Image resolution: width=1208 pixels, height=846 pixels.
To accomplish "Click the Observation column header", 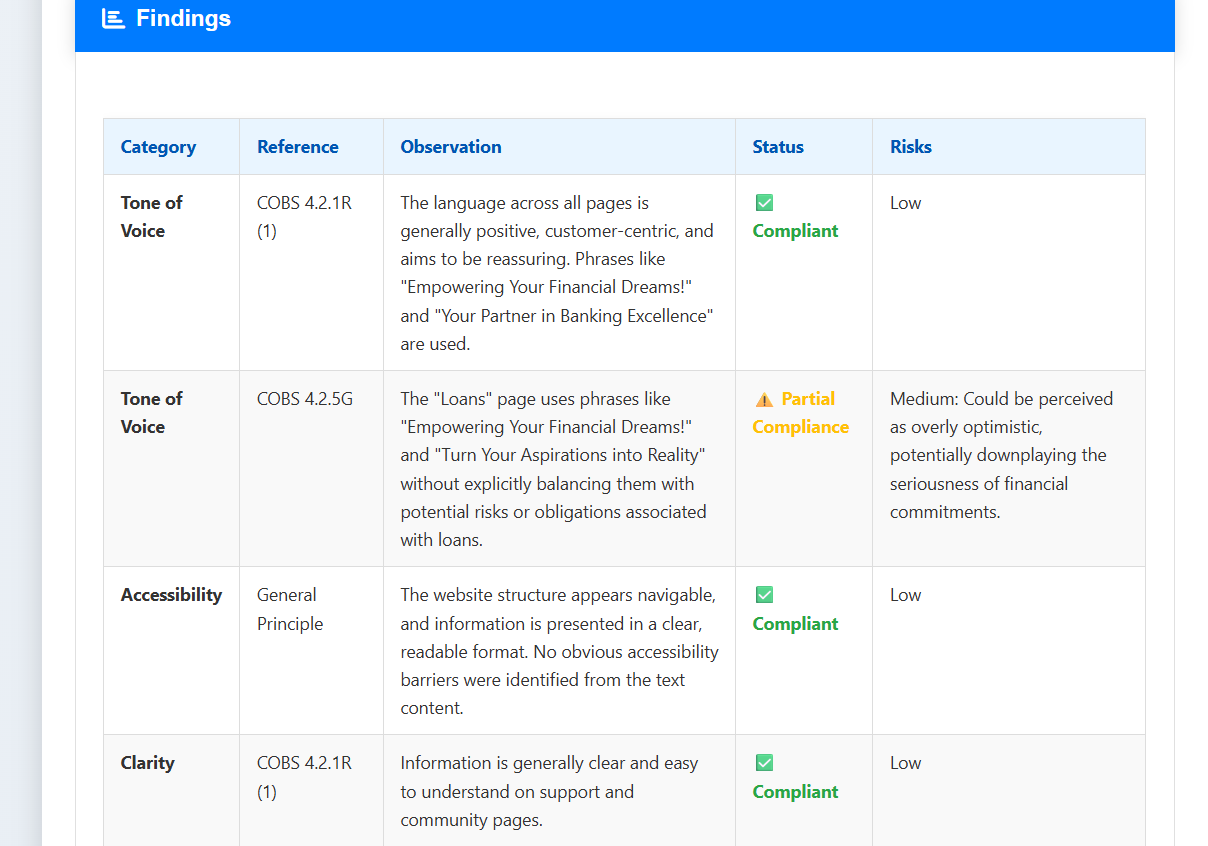I will pos(451,147).
